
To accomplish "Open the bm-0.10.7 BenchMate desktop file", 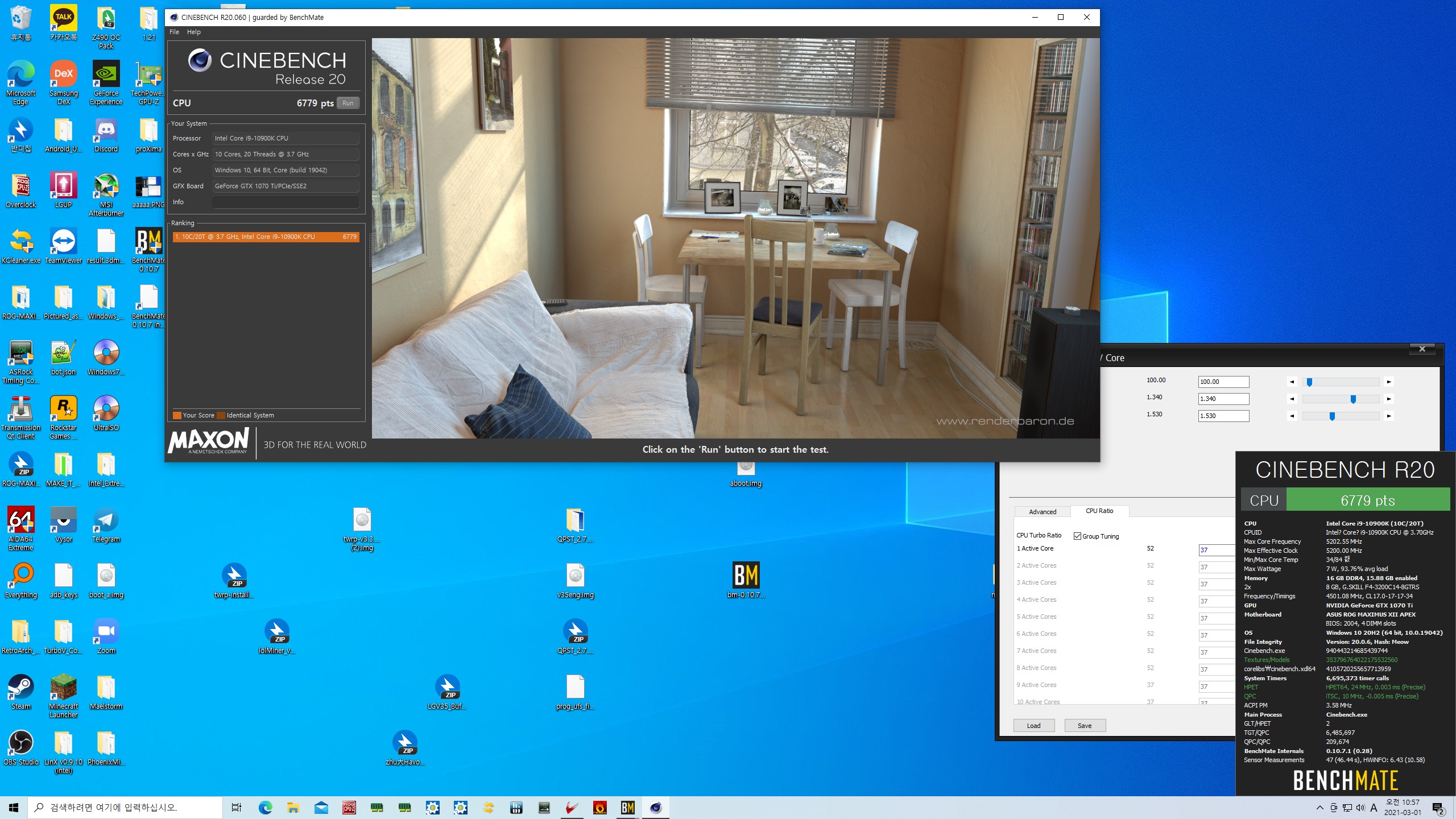I will 746,581.
